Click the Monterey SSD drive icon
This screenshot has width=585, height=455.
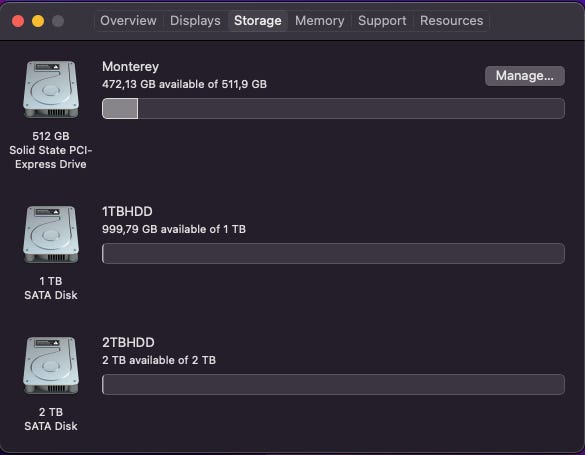click(51, 90)
